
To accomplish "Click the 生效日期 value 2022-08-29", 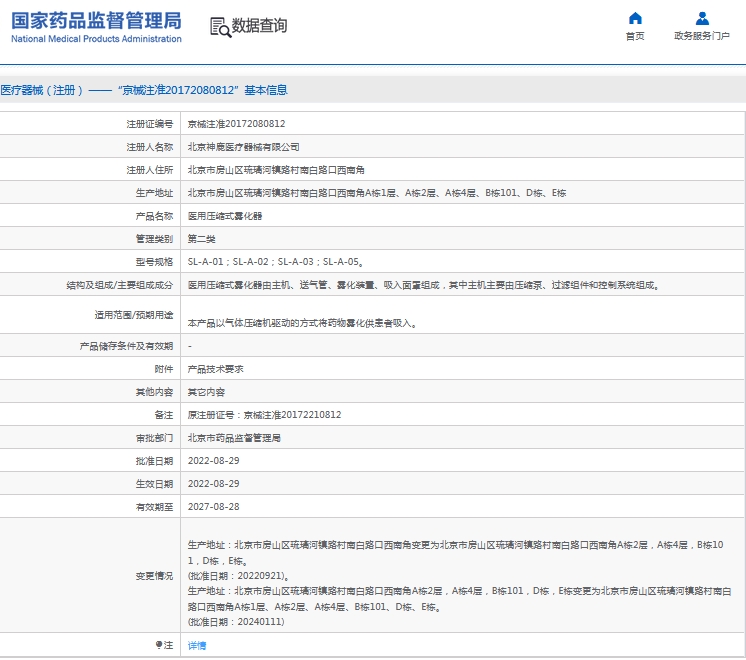I will [214, 483].
